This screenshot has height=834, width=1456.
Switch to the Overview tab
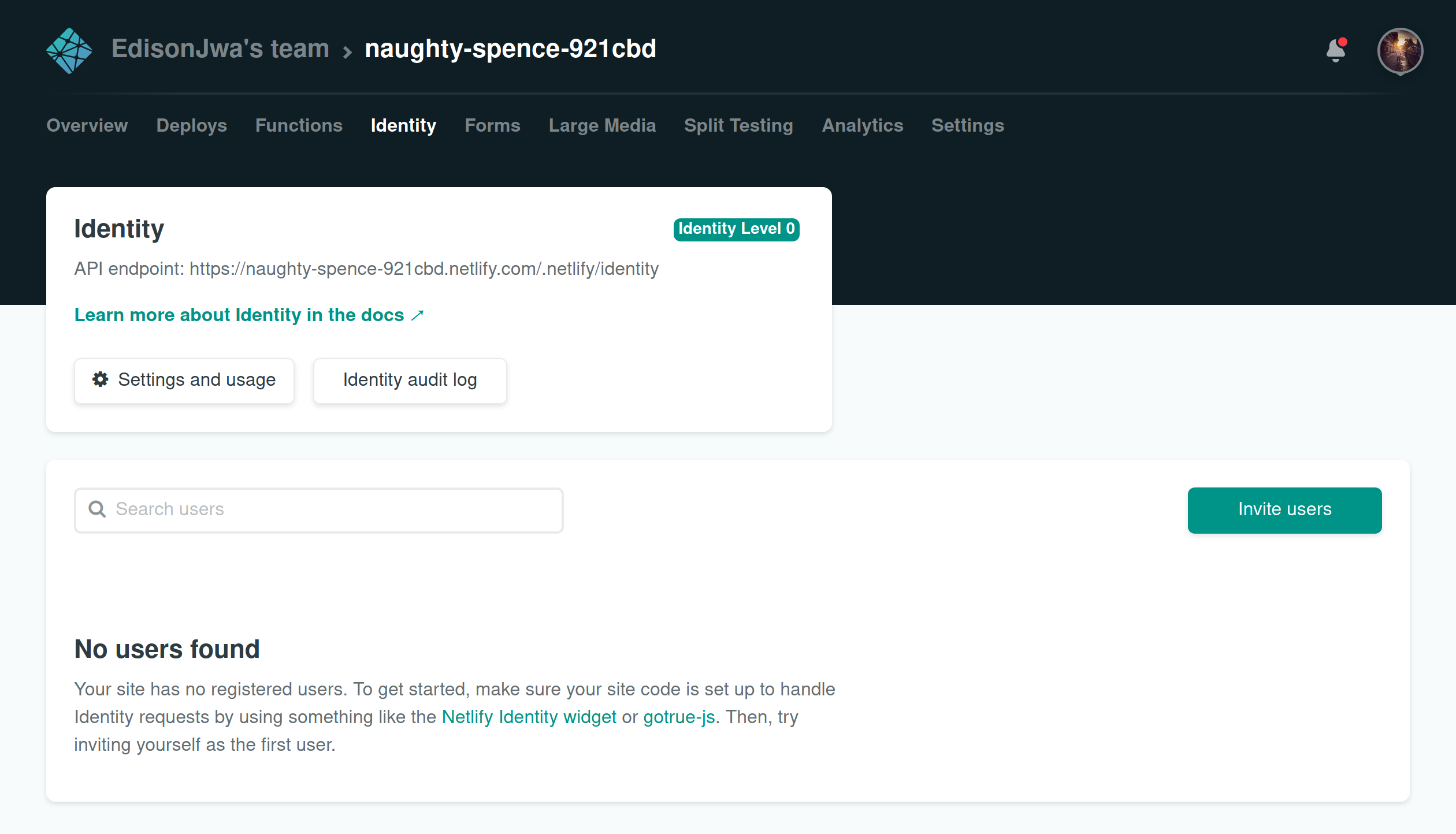[x=87, y=125]
